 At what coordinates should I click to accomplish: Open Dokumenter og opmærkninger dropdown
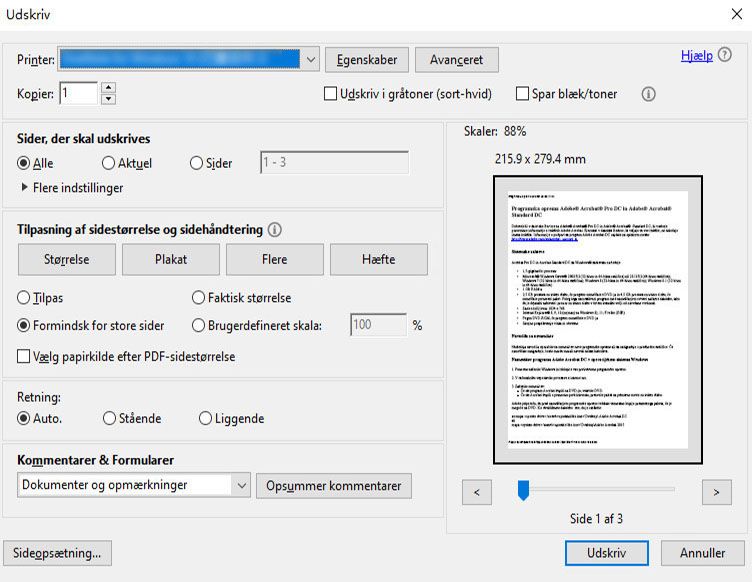134,486
